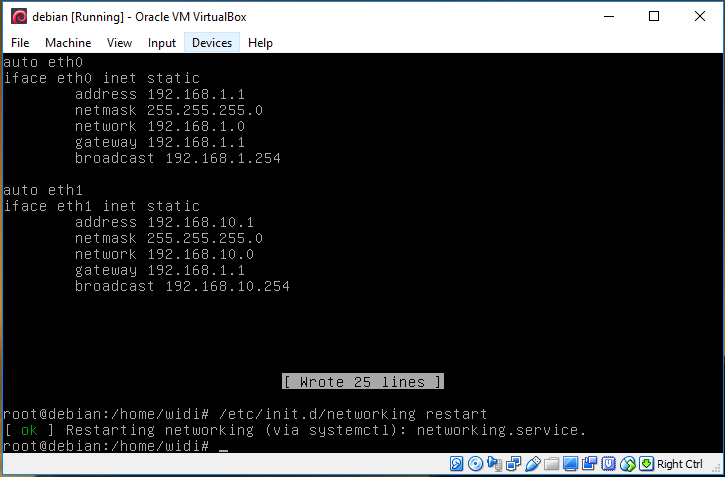Close the VirtualBox window
This screenshot has height=477, width=725.
click(x=700, y=17)
